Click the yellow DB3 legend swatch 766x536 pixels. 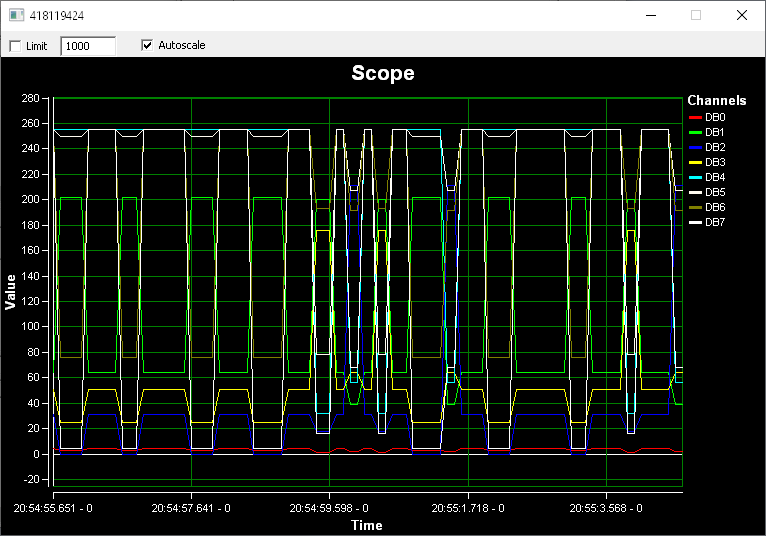click(x=695, y=162)
